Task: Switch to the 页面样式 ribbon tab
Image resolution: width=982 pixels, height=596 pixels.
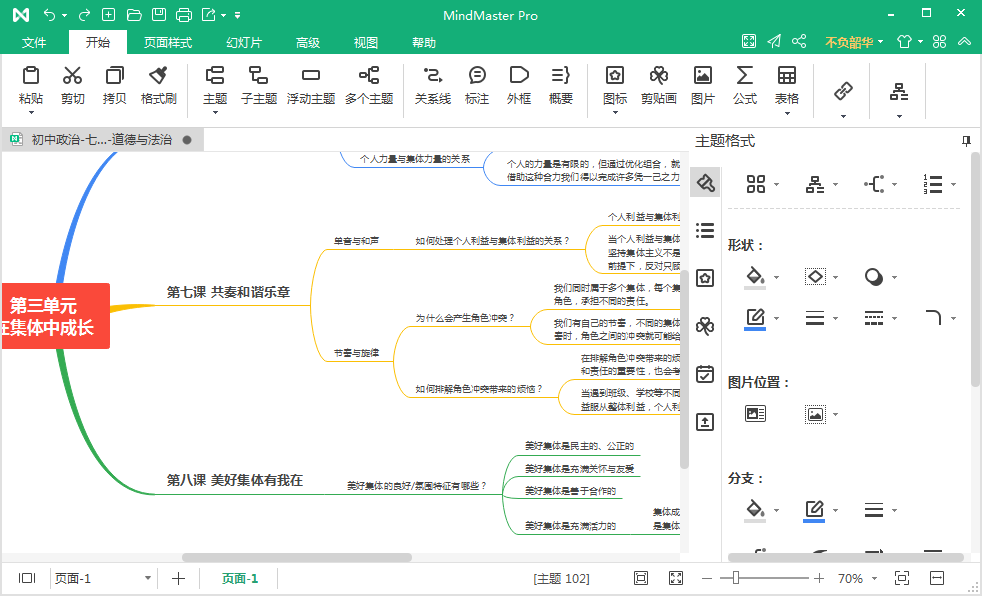Action: tap(167, 43)
